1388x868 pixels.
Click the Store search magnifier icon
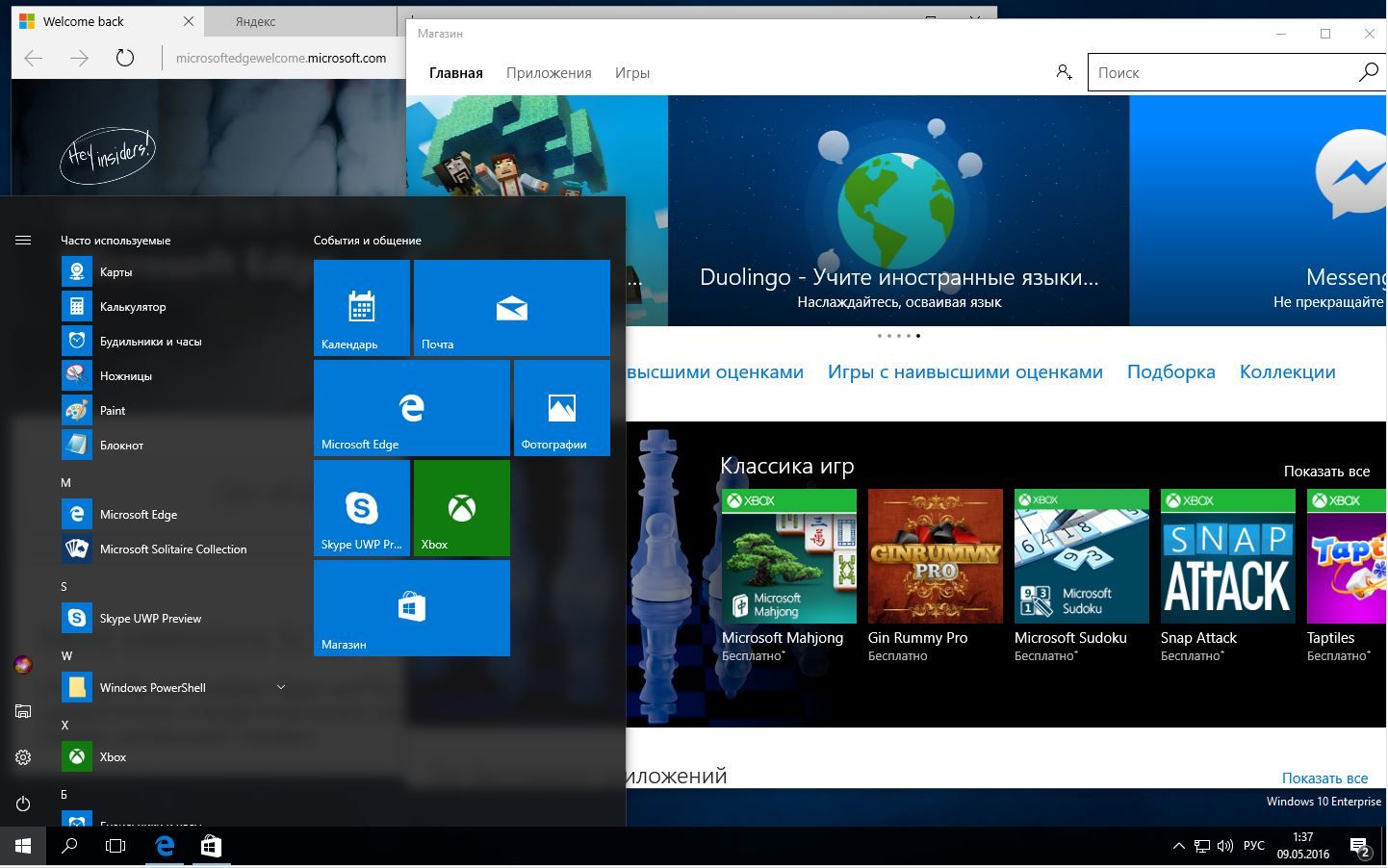pyautogui.click(x=1368, y=72)
